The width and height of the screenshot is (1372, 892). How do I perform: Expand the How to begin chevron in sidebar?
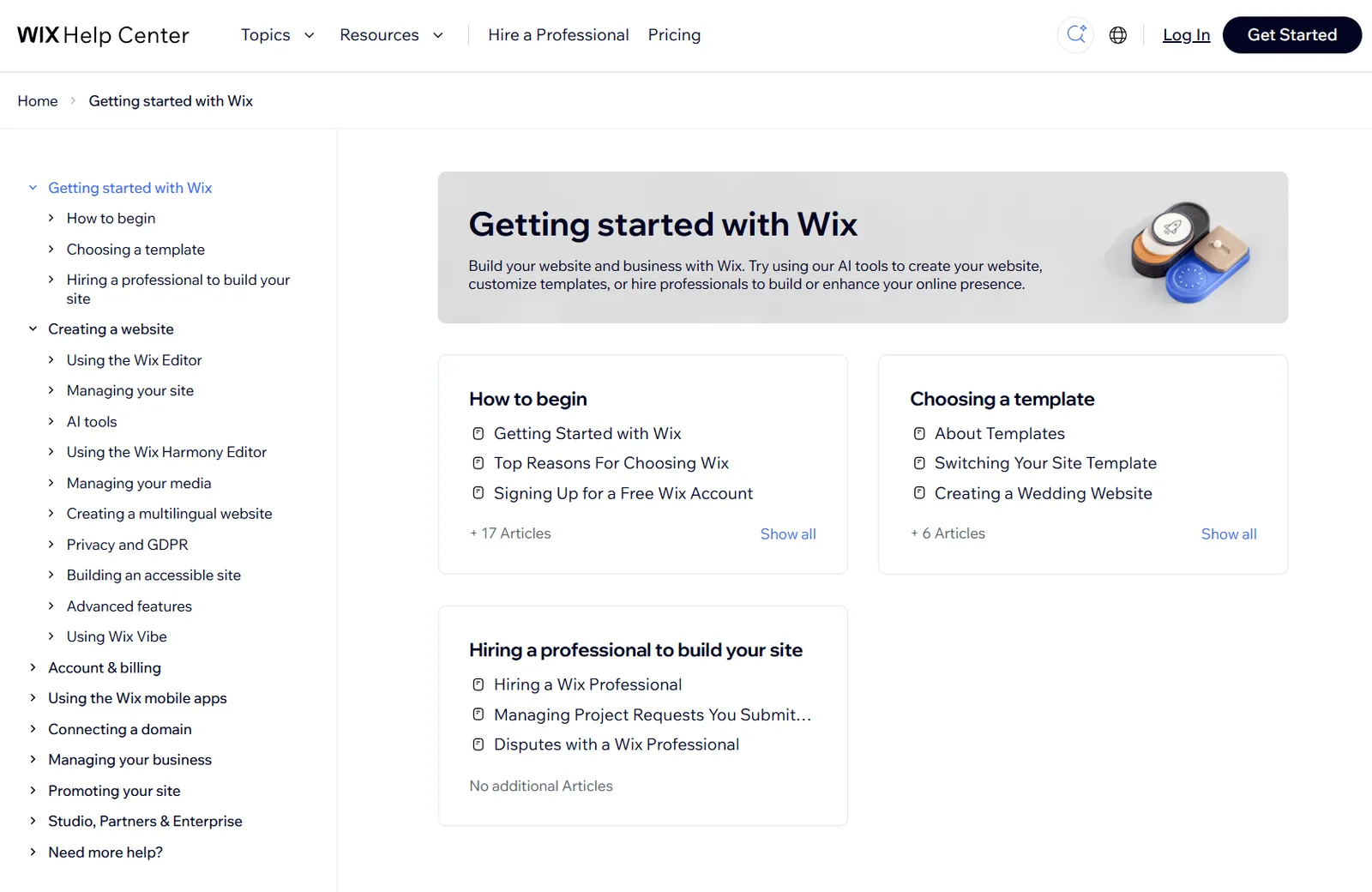point(51,218)
